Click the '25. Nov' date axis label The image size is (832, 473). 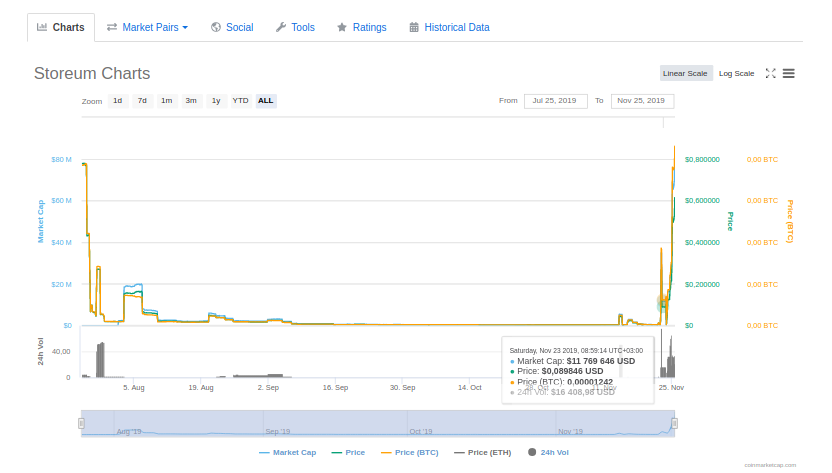click(671, 388)
